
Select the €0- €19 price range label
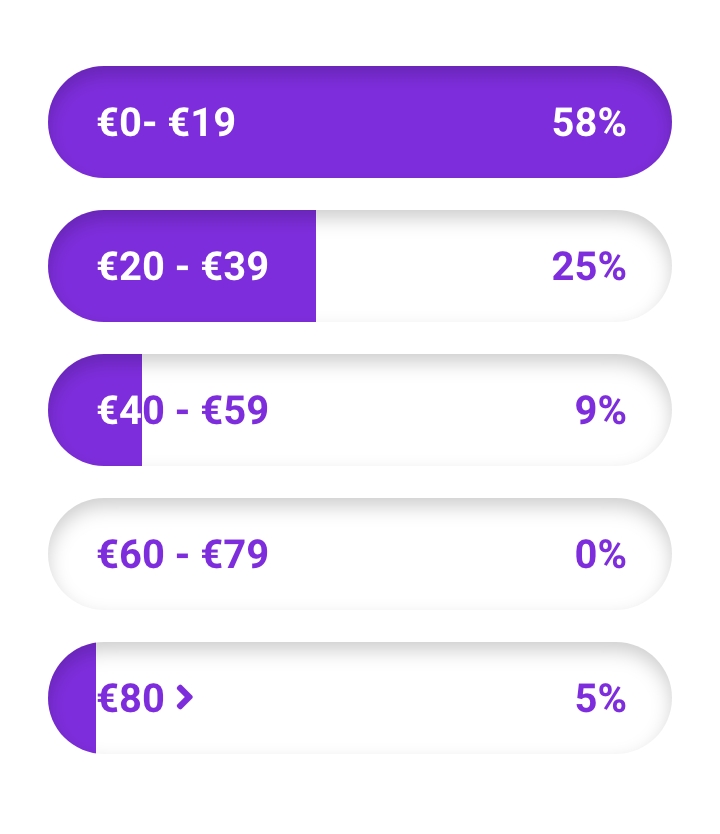coord(166,122)
